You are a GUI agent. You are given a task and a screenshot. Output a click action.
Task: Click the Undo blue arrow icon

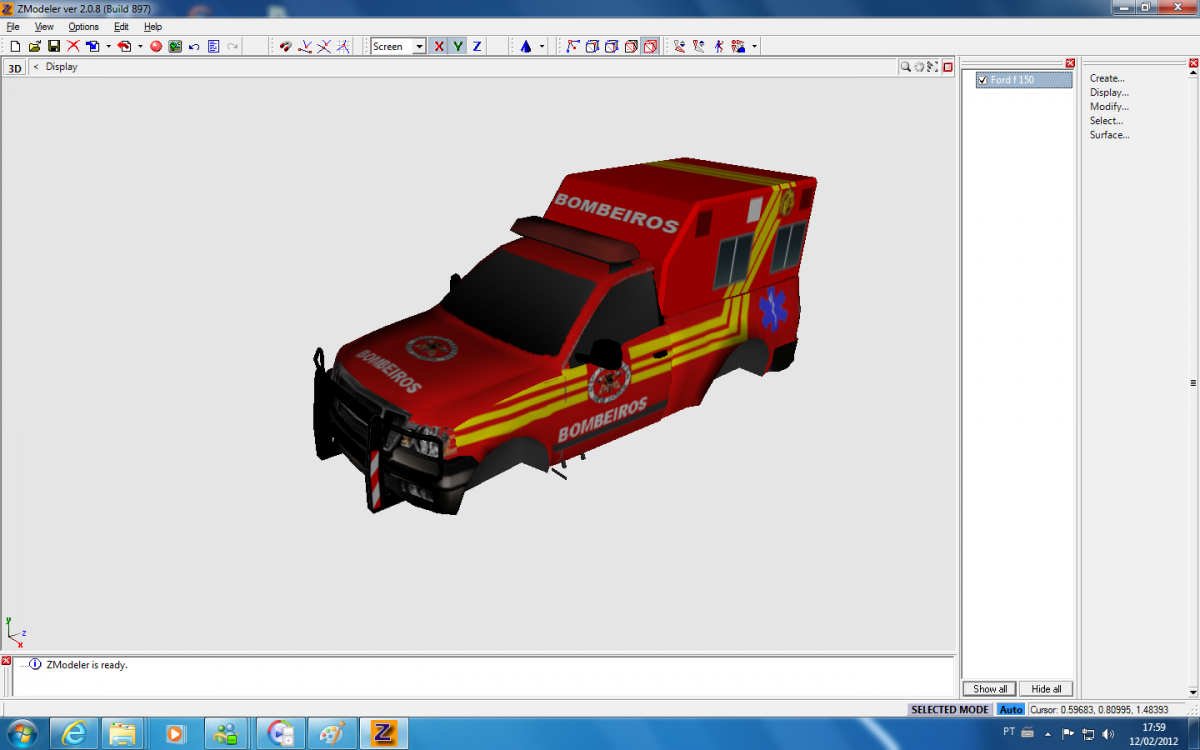coord(194,46)
